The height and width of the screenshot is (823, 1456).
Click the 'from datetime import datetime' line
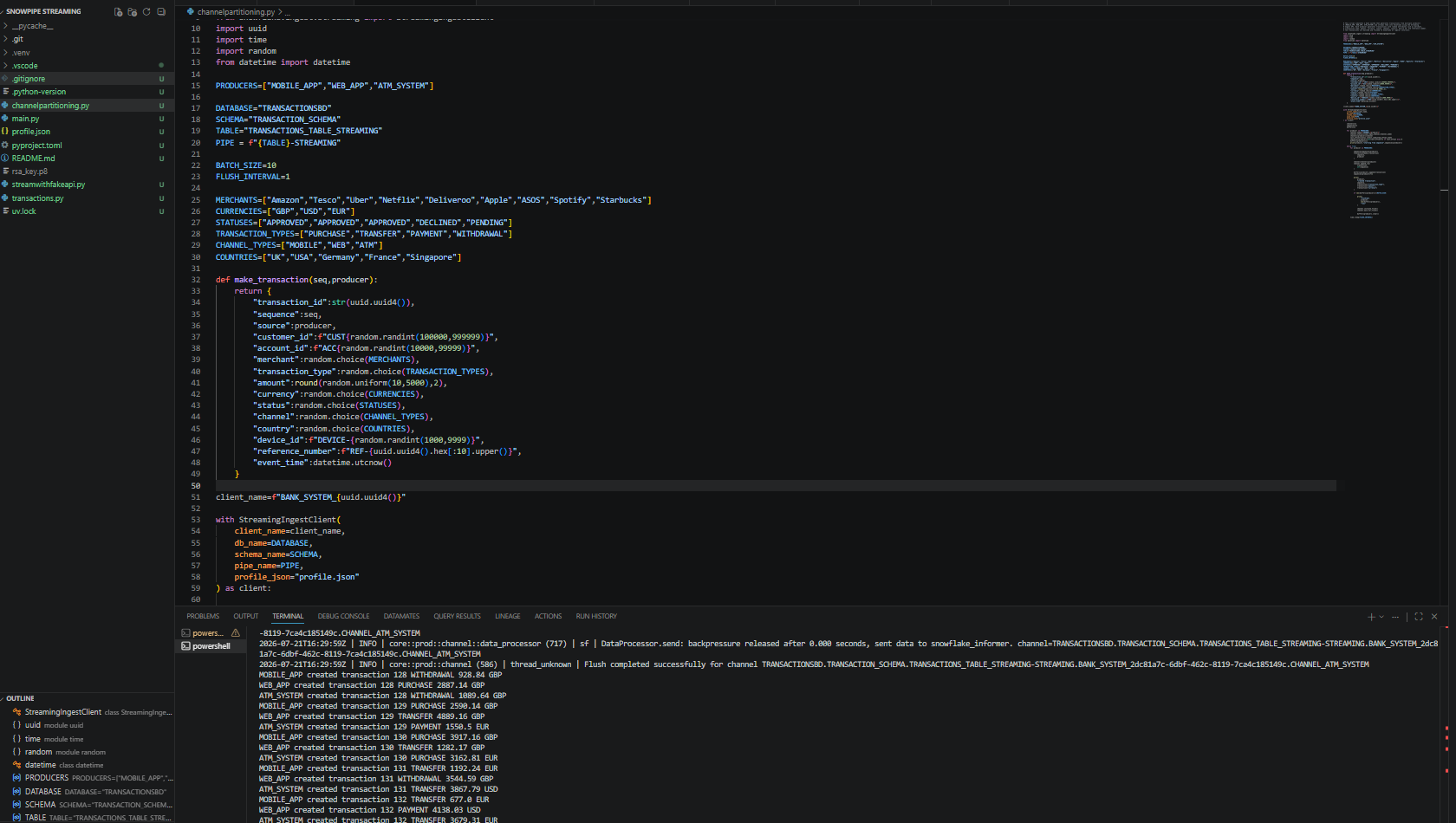click(x=283, y=62)
